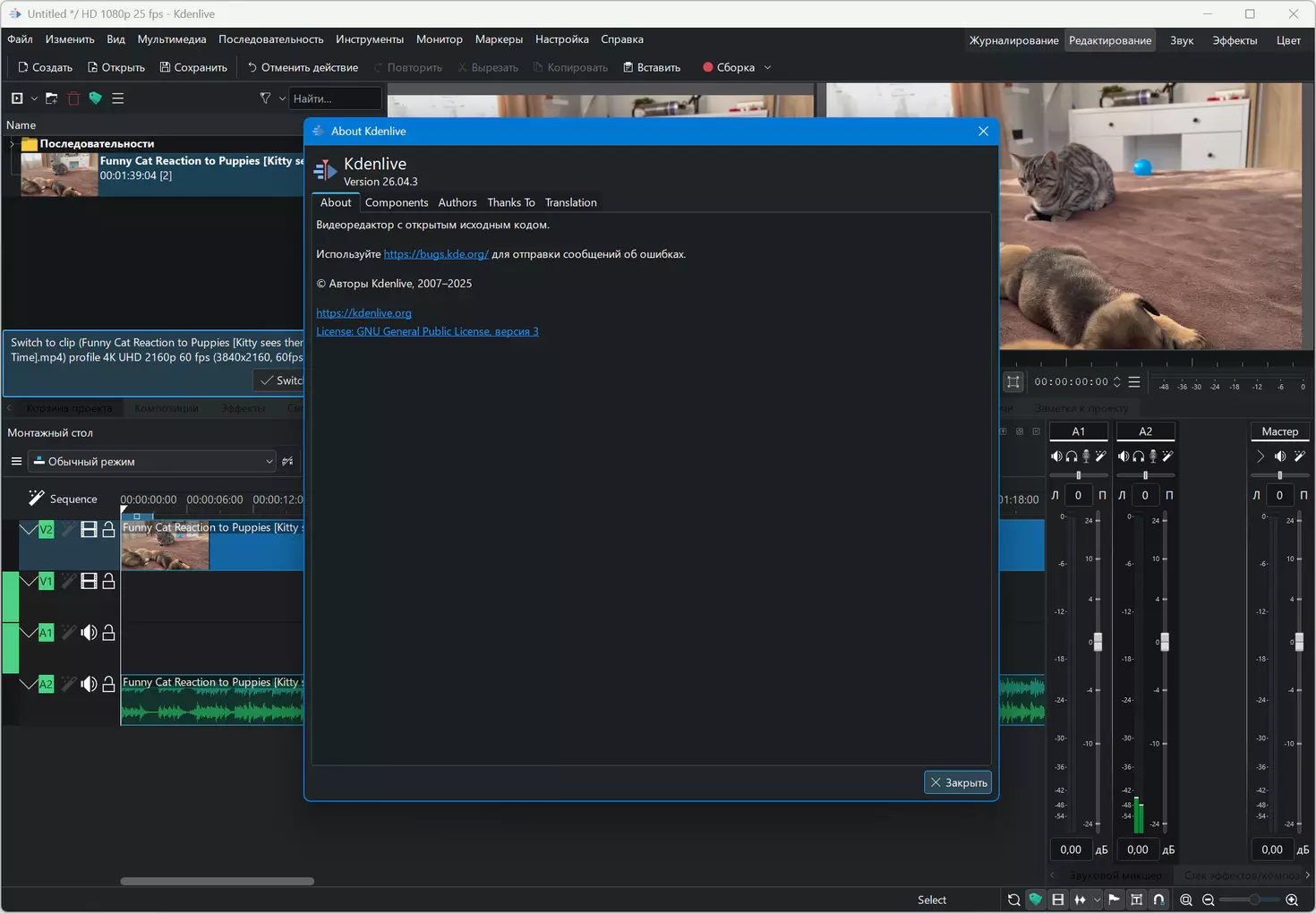The height and width of the screenshot is (913, 1316).
Task: Switch to the Components tab
Action: [x=397, y=202]
